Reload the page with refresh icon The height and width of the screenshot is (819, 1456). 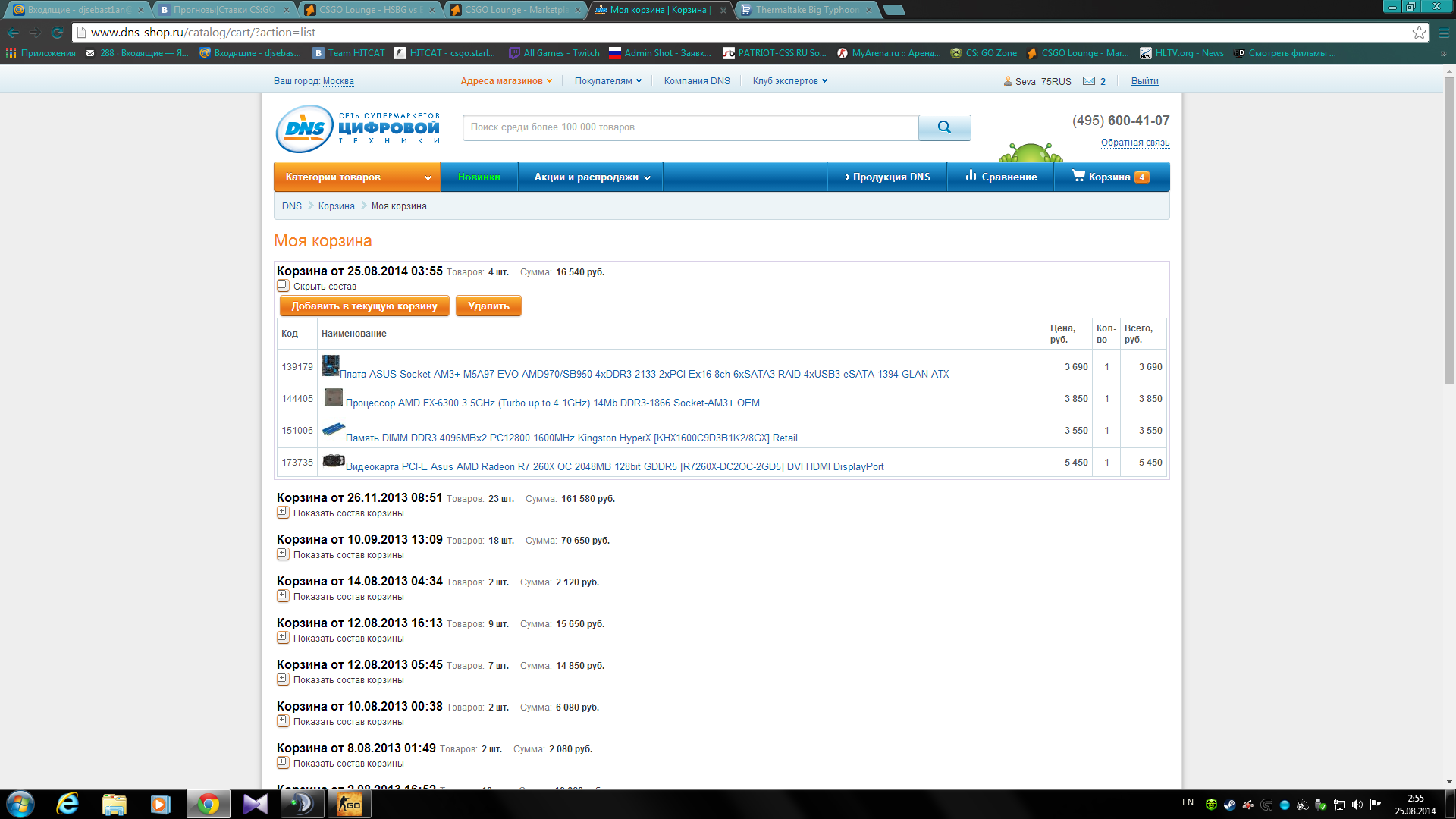pos(57,33)
